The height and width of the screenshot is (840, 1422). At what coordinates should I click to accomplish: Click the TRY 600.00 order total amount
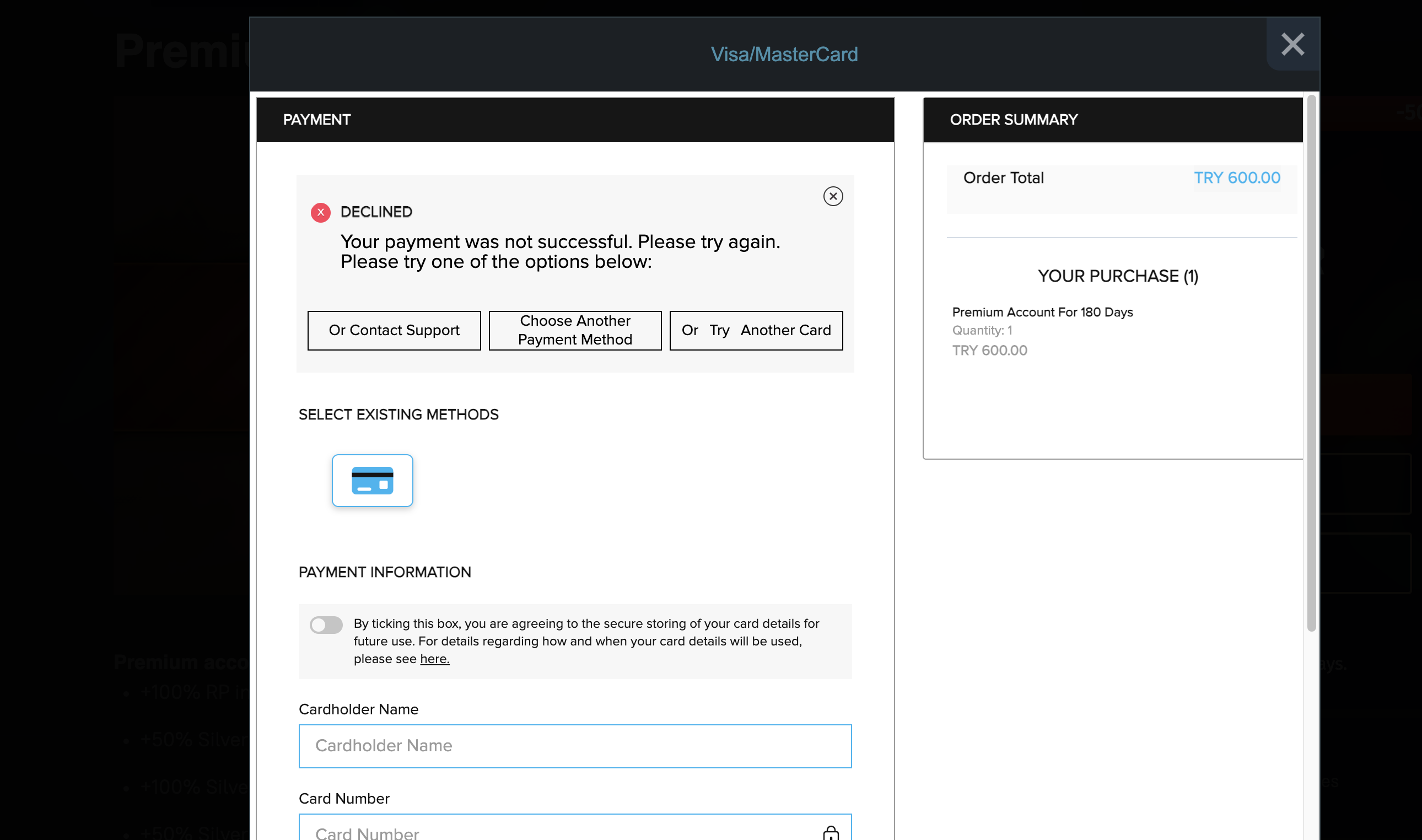(1236, 177)
